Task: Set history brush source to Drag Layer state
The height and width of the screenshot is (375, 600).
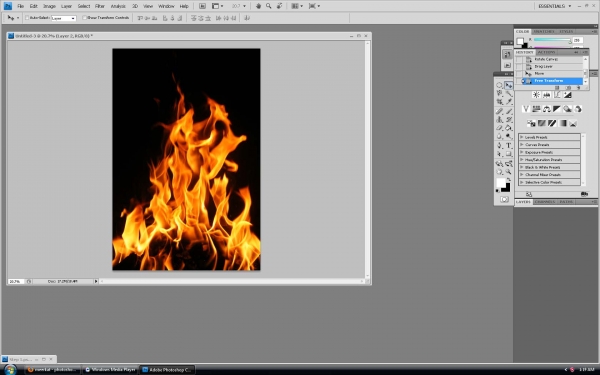Action: 519,66
